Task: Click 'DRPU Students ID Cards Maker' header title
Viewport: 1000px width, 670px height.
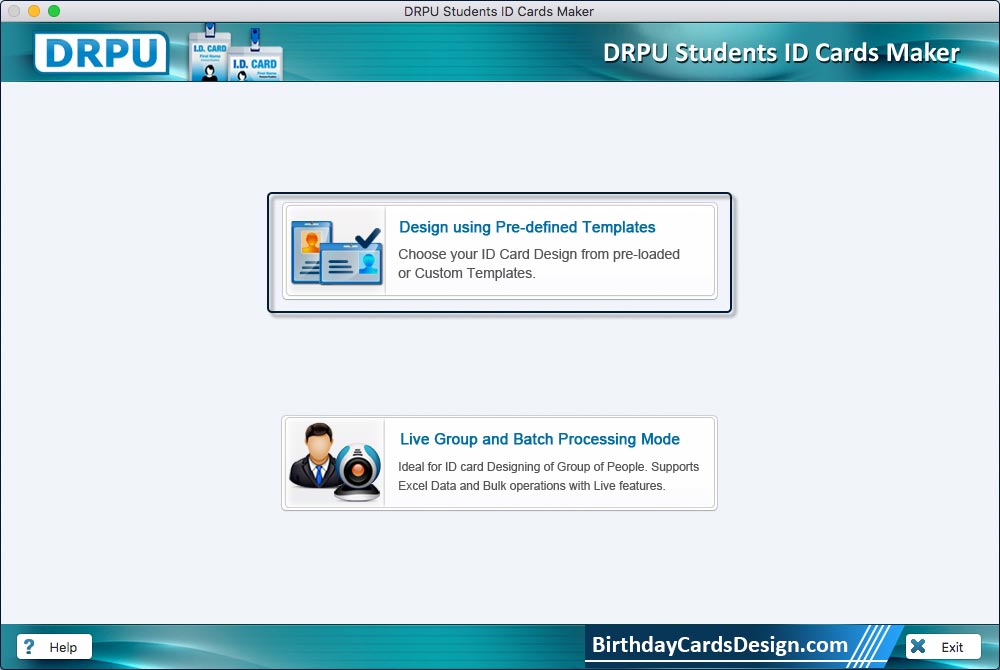Action: (781, 52)
